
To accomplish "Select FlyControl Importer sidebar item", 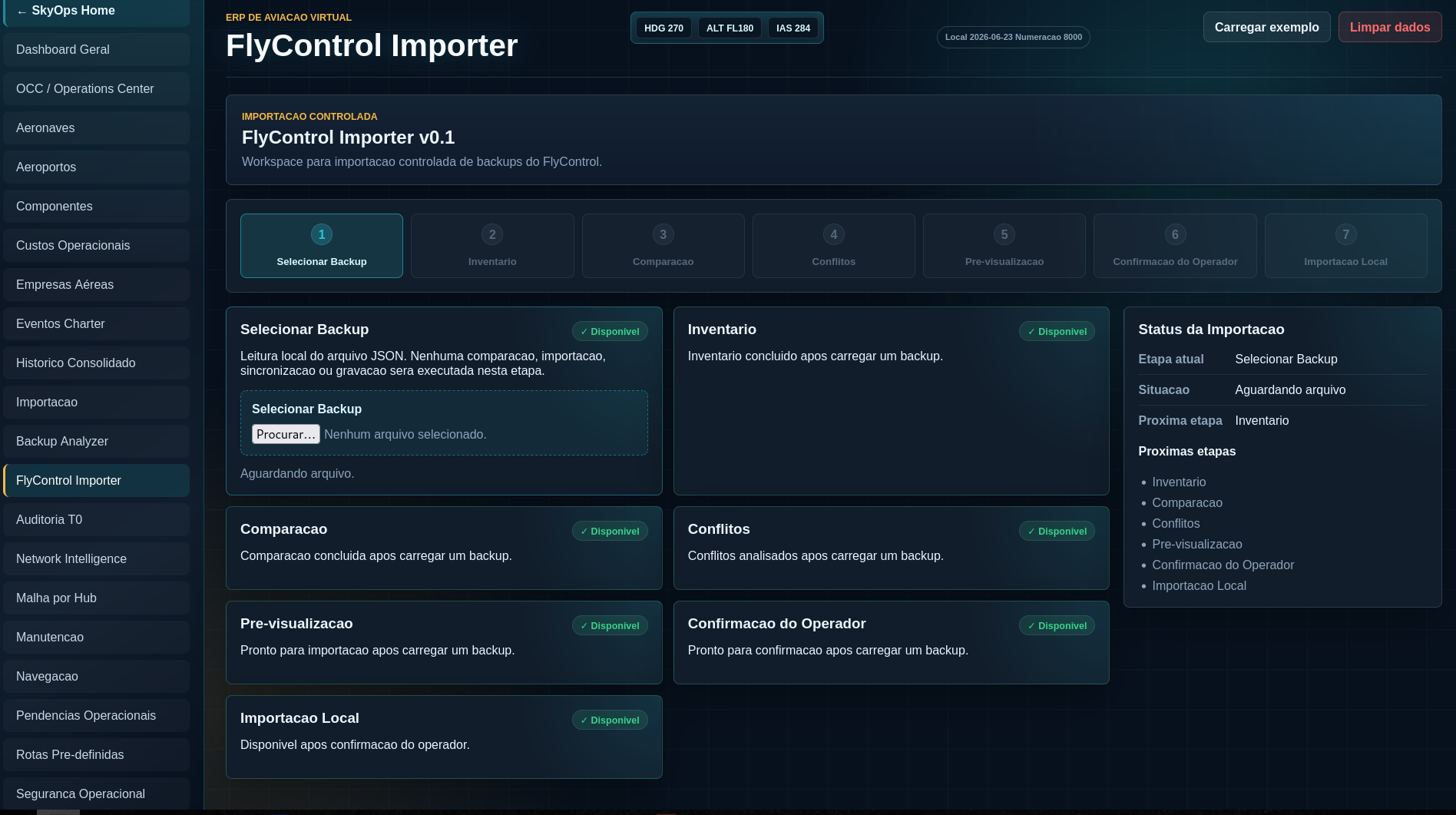I will coord(97,480).
